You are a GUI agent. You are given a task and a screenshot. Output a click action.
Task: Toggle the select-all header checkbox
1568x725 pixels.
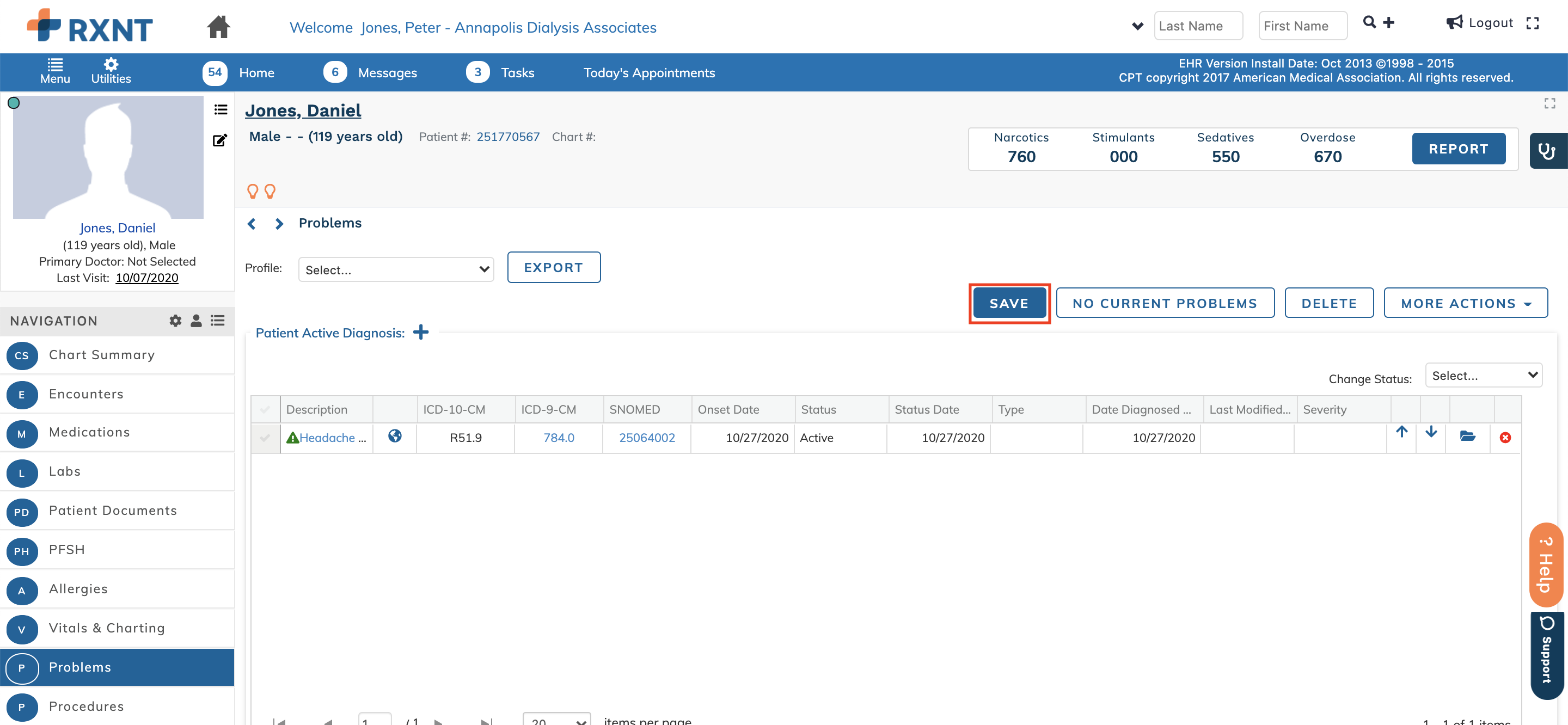pos(265,409)
